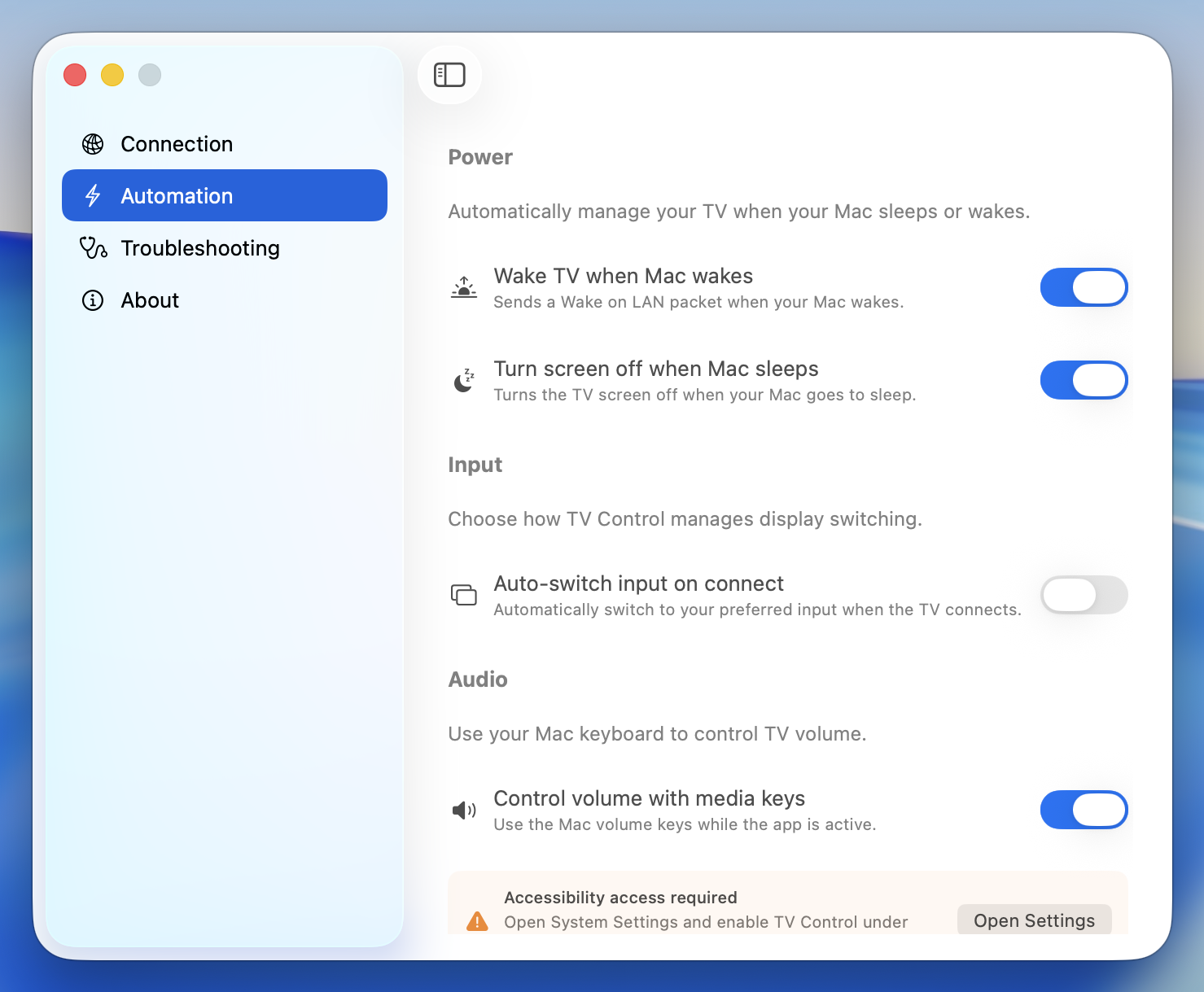The image size is (1204, 992).
Task: Click the red close window button
Action: (75, 75)
